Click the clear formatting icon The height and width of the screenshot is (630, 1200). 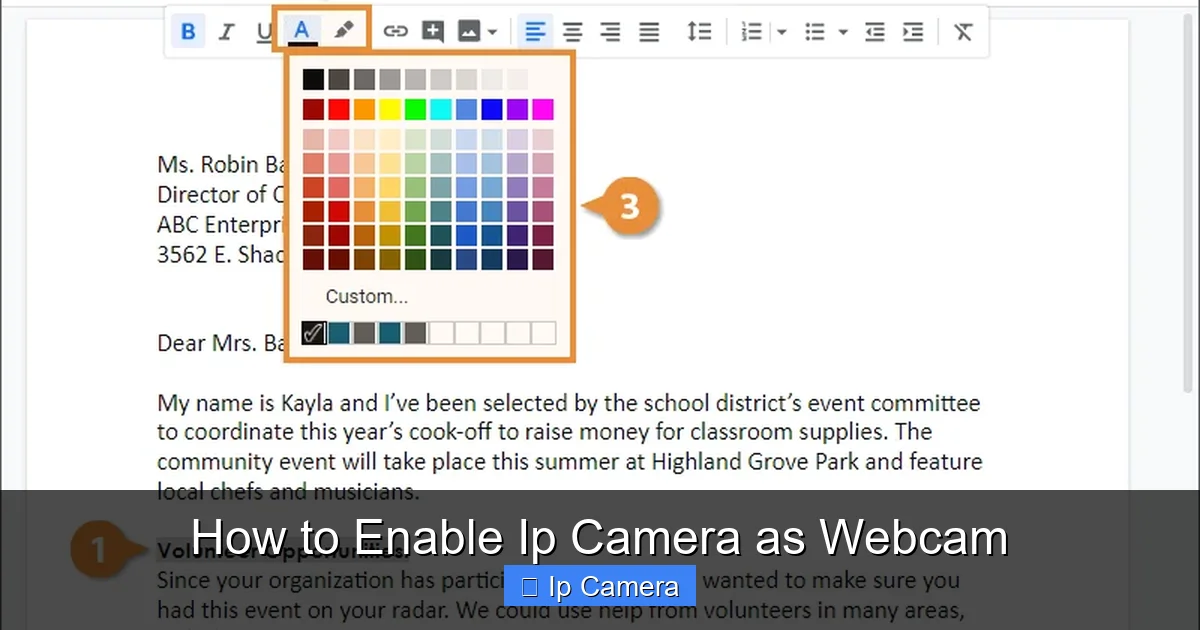(x=963, y=32)
